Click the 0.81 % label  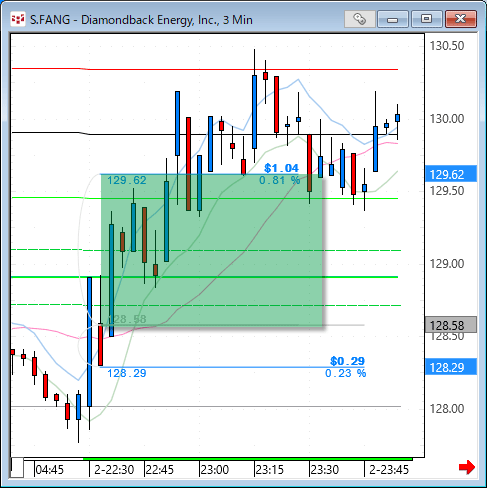point(279,181)
